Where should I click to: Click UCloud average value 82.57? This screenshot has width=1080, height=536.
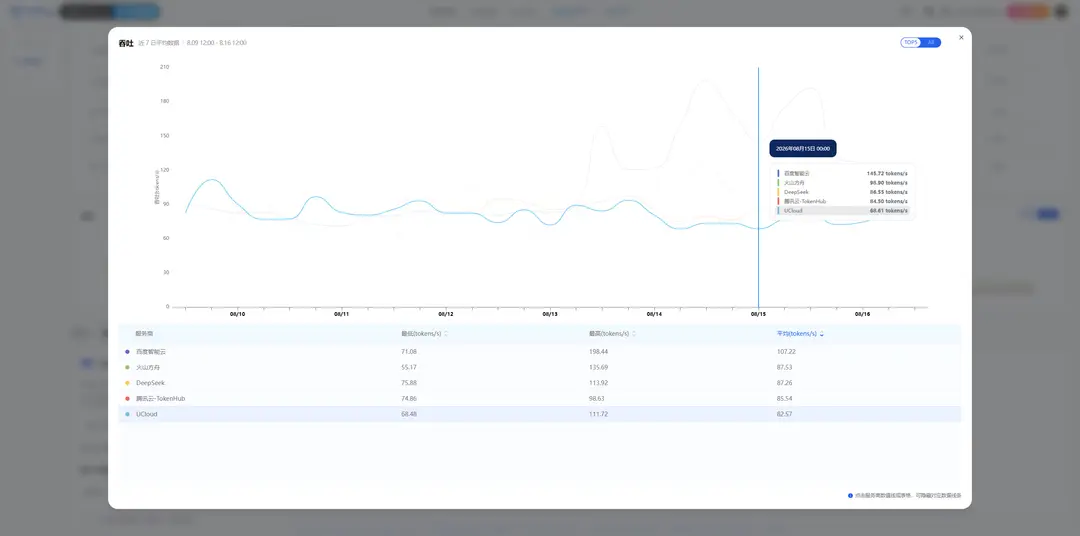(785, 414)
